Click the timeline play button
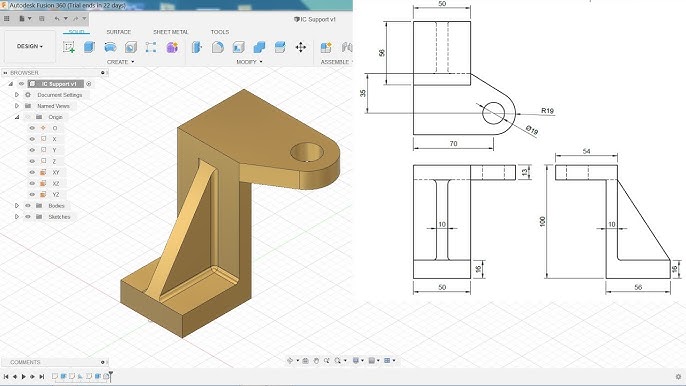Image resolution: width=686 pixels, height=386 pixels. (x=24, y=376)
